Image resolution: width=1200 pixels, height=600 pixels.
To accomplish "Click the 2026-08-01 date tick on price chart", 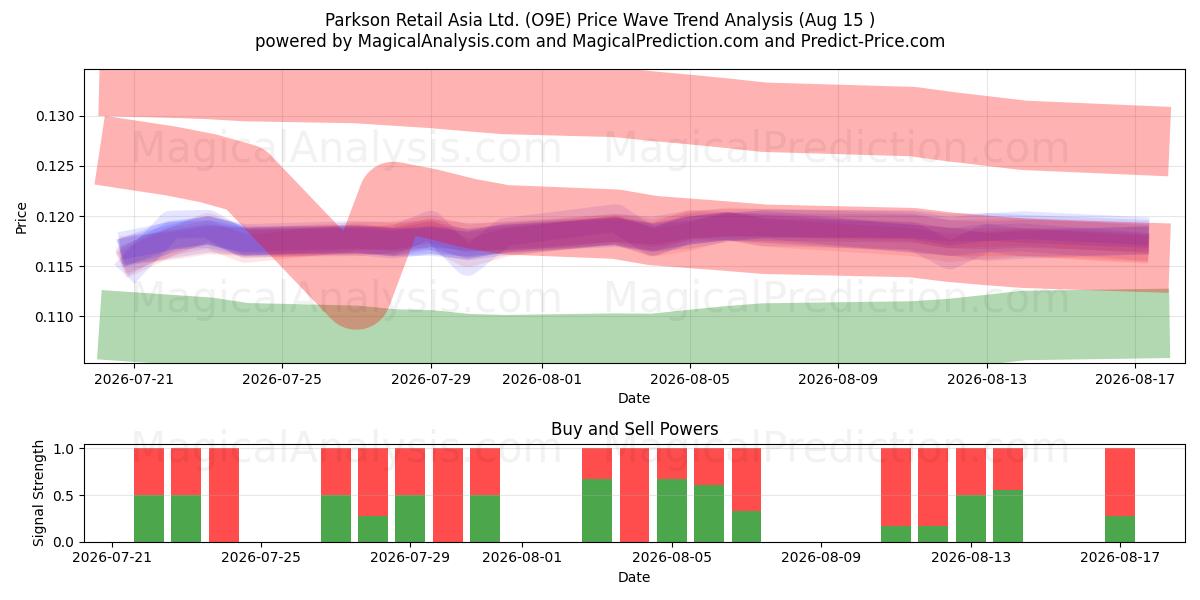I will (x=542, y=379).
